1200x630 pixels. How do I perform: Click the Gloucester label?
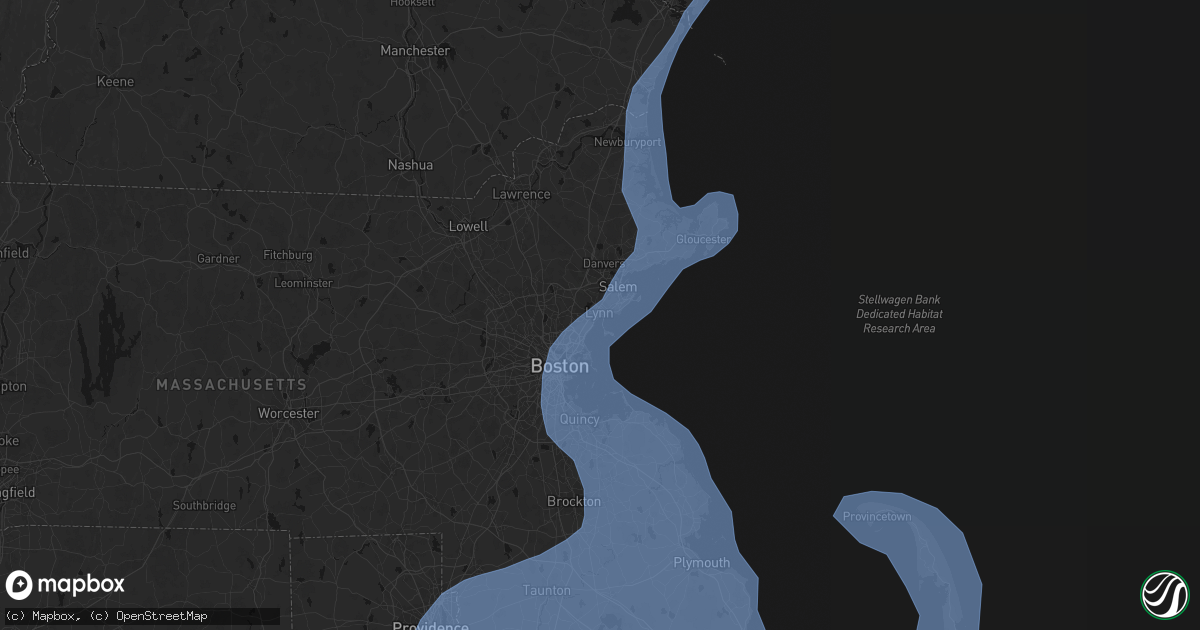point(703,240)
